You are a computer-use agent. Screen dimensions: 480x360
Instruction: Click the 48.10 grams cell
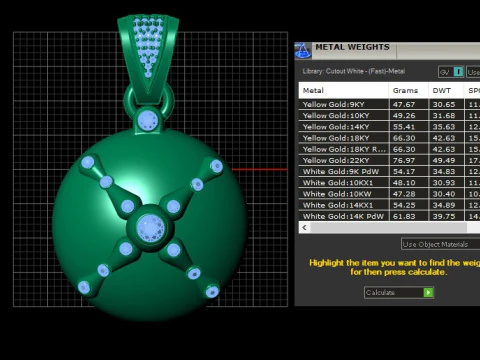pos(408,183)
